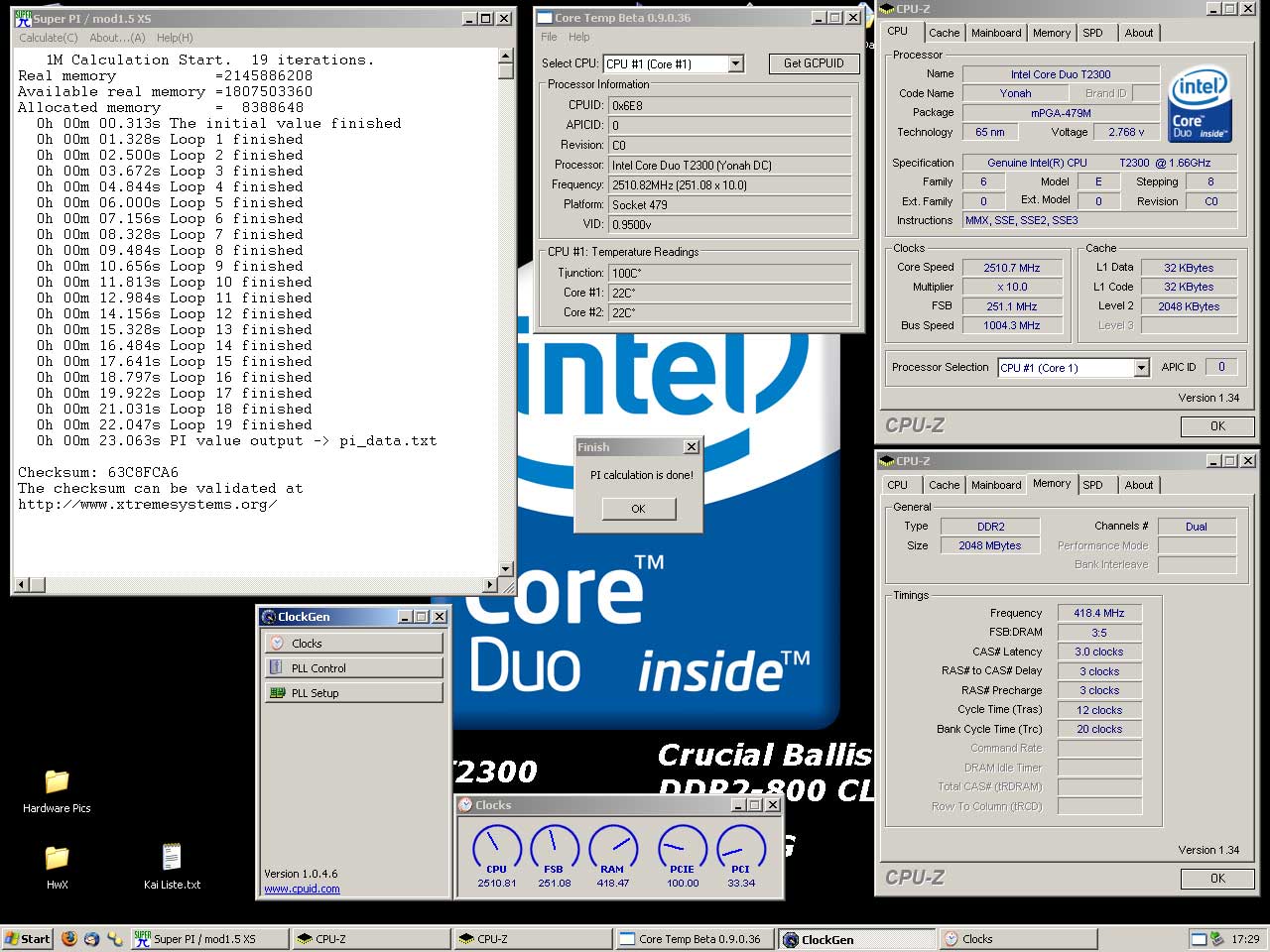Open the Calculate menu in Super PI

pyautogui.click(x=49, y=38)
